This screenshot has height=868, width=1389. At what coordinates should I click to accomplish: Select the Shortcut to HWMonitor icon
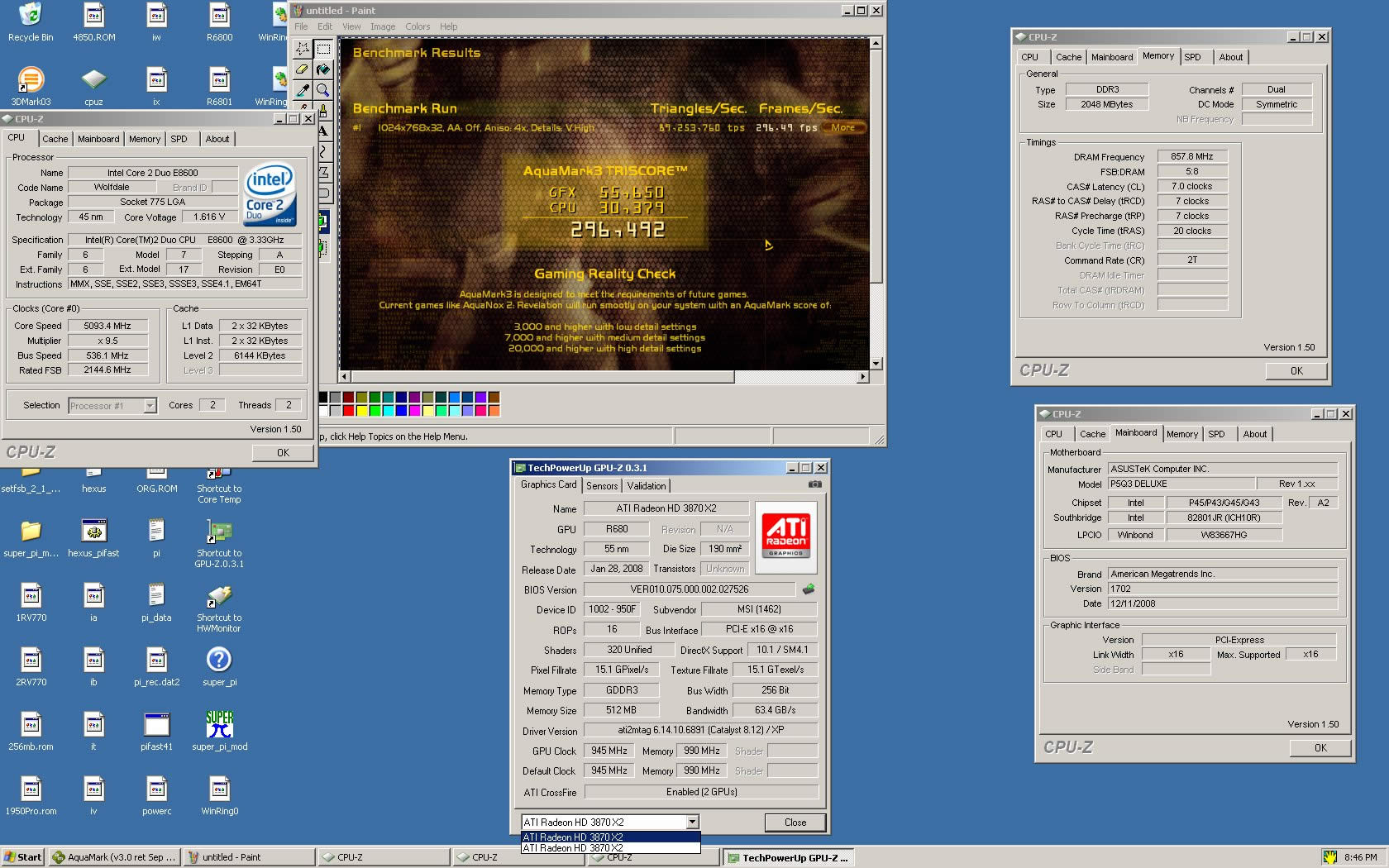219,608
